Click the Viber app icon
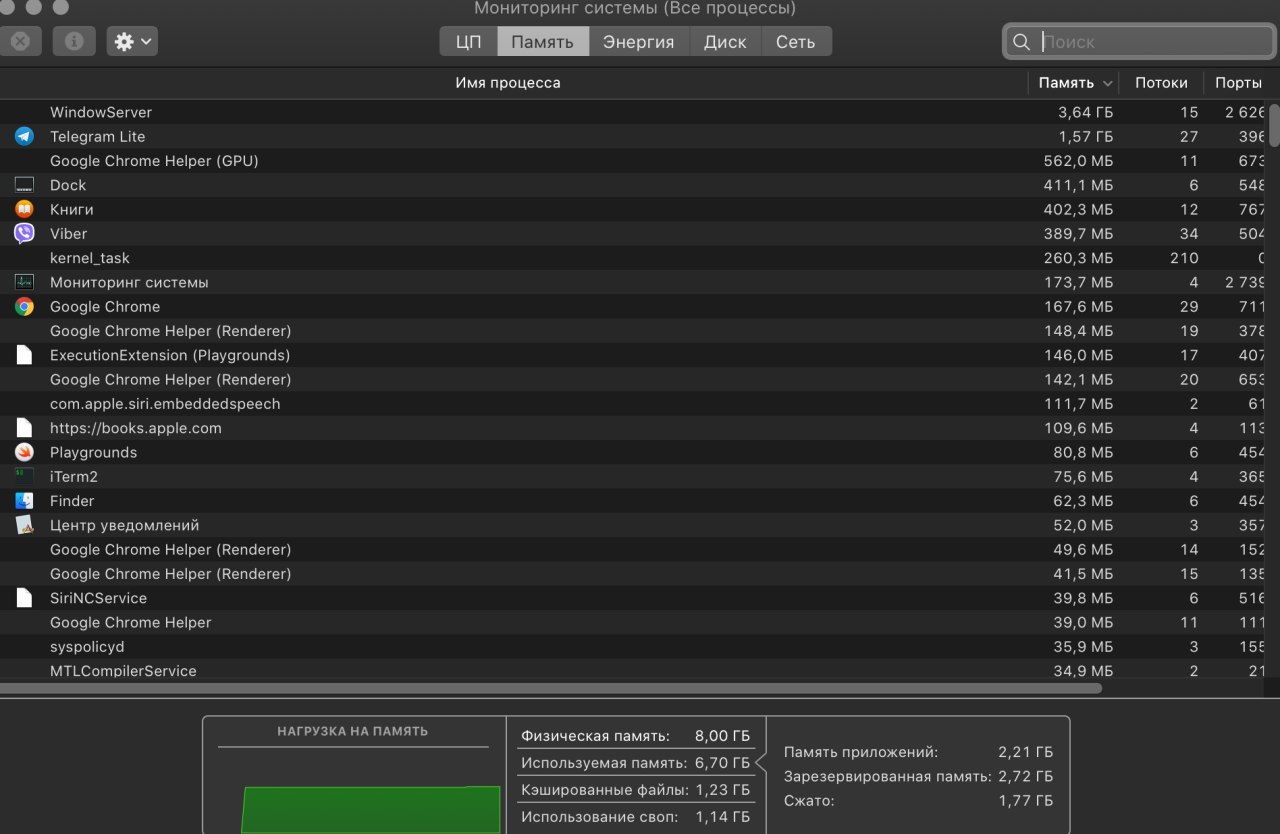Screen dimensions: 1280x834 24,233
